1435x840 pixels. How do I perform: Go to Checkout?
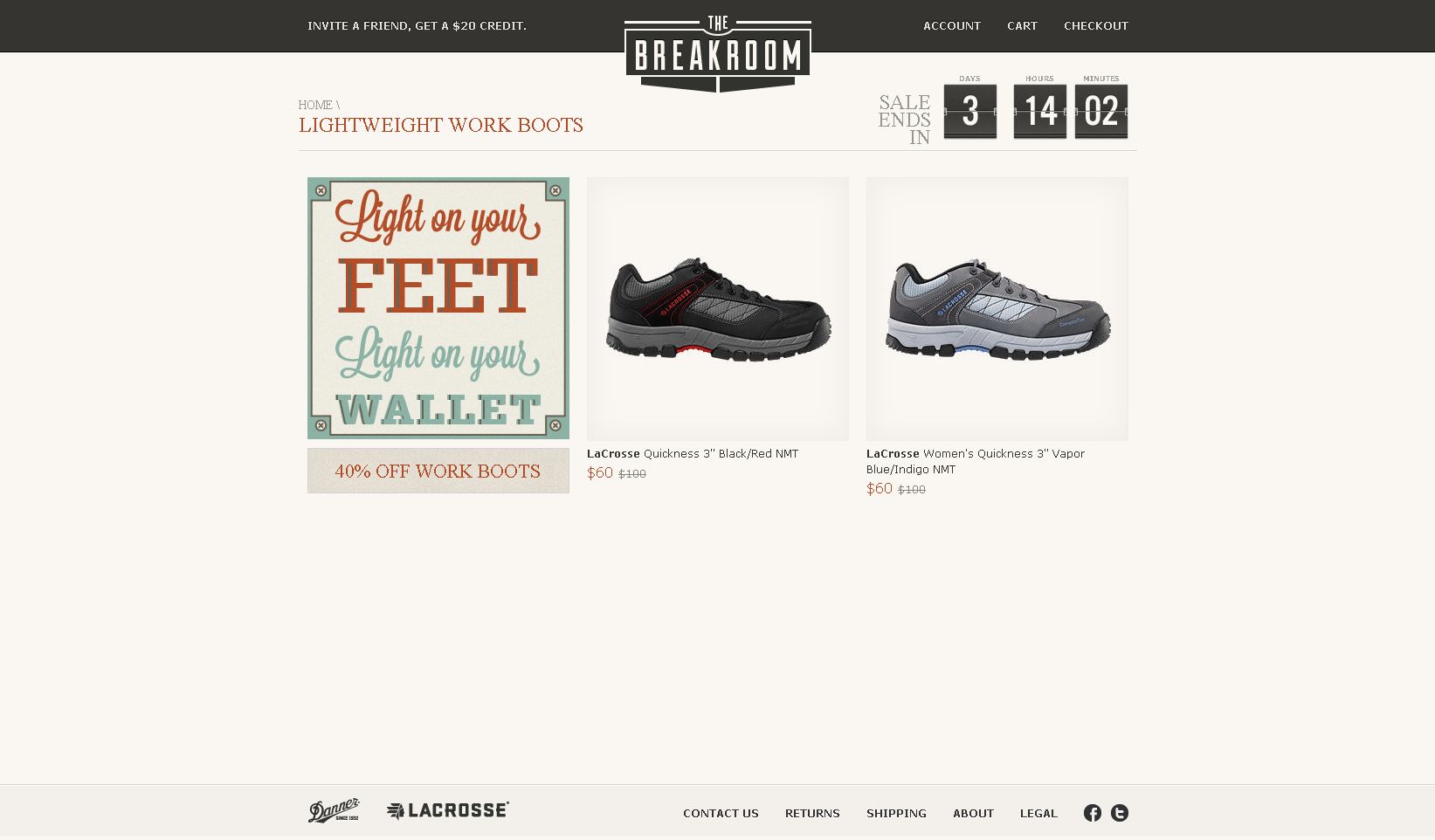point(1096,26)
